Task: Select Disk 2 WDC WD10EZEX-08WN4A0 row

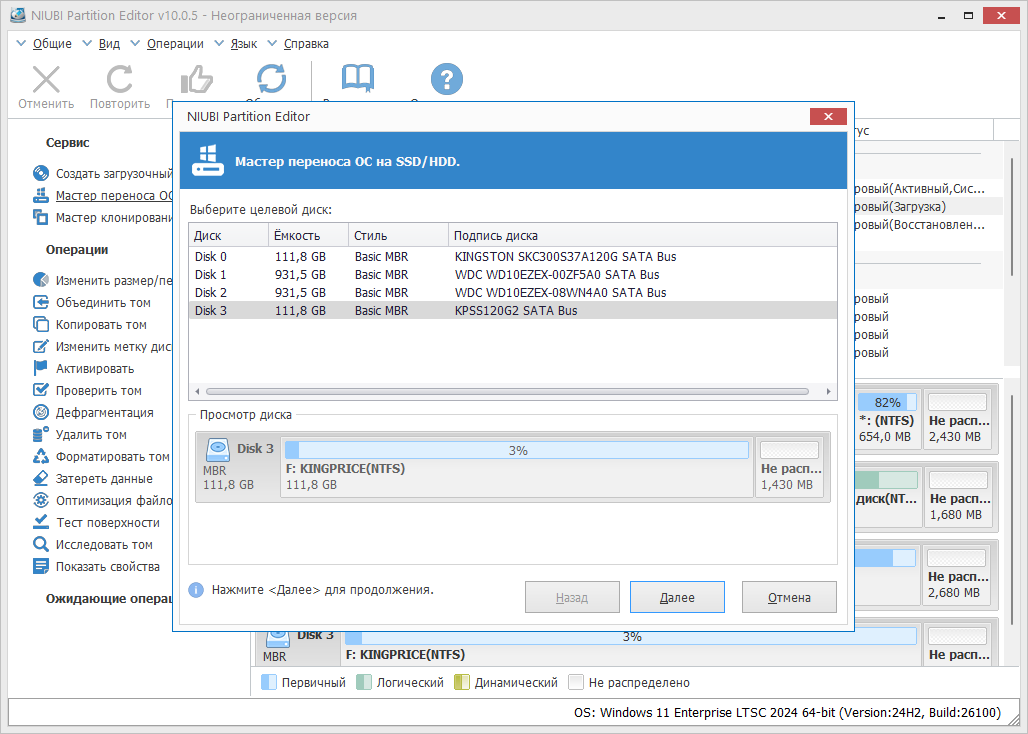Action: (513, 292)
